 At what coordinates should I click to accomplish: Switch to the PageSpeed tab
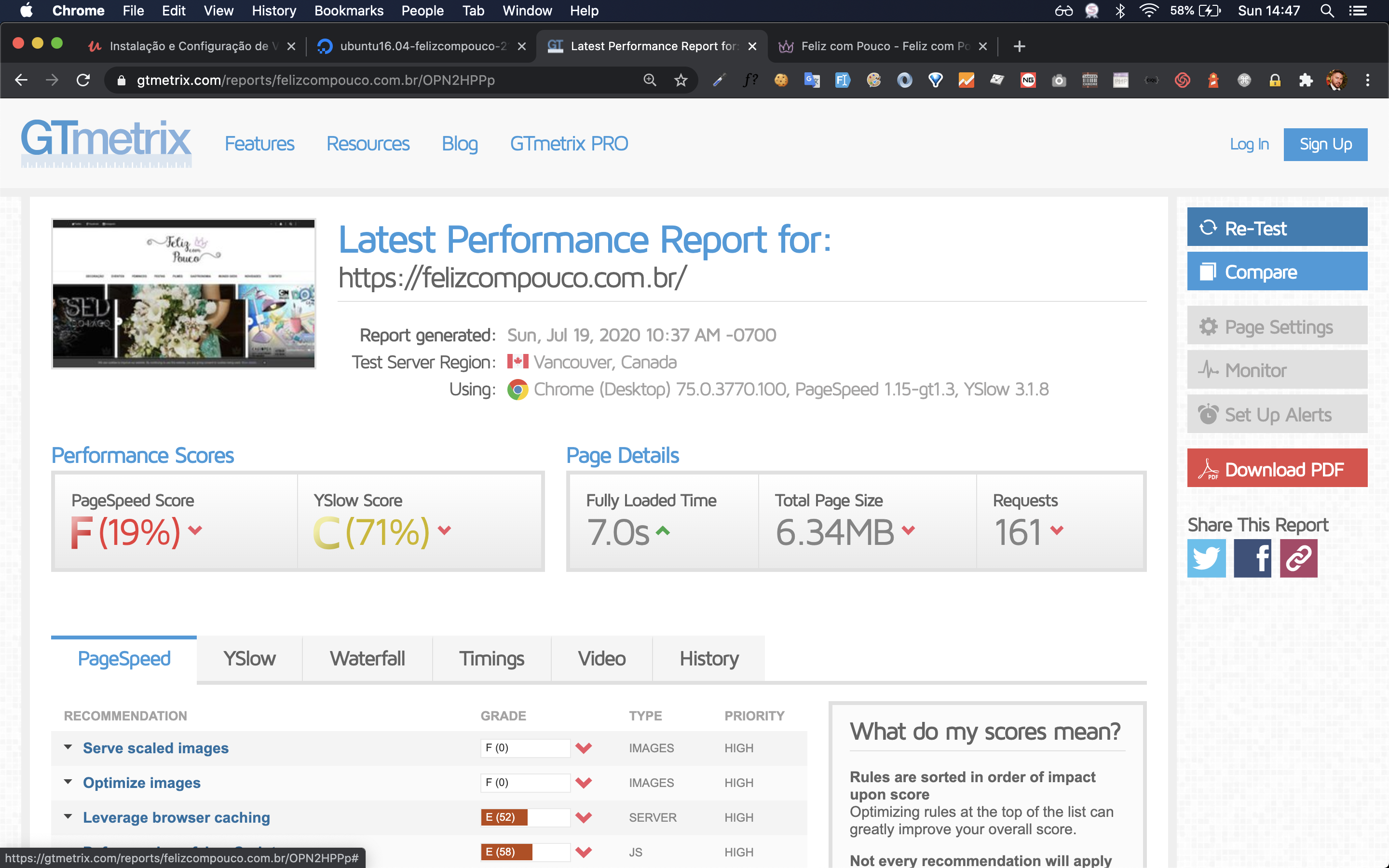pyautogui.click(x=124, y=658)
